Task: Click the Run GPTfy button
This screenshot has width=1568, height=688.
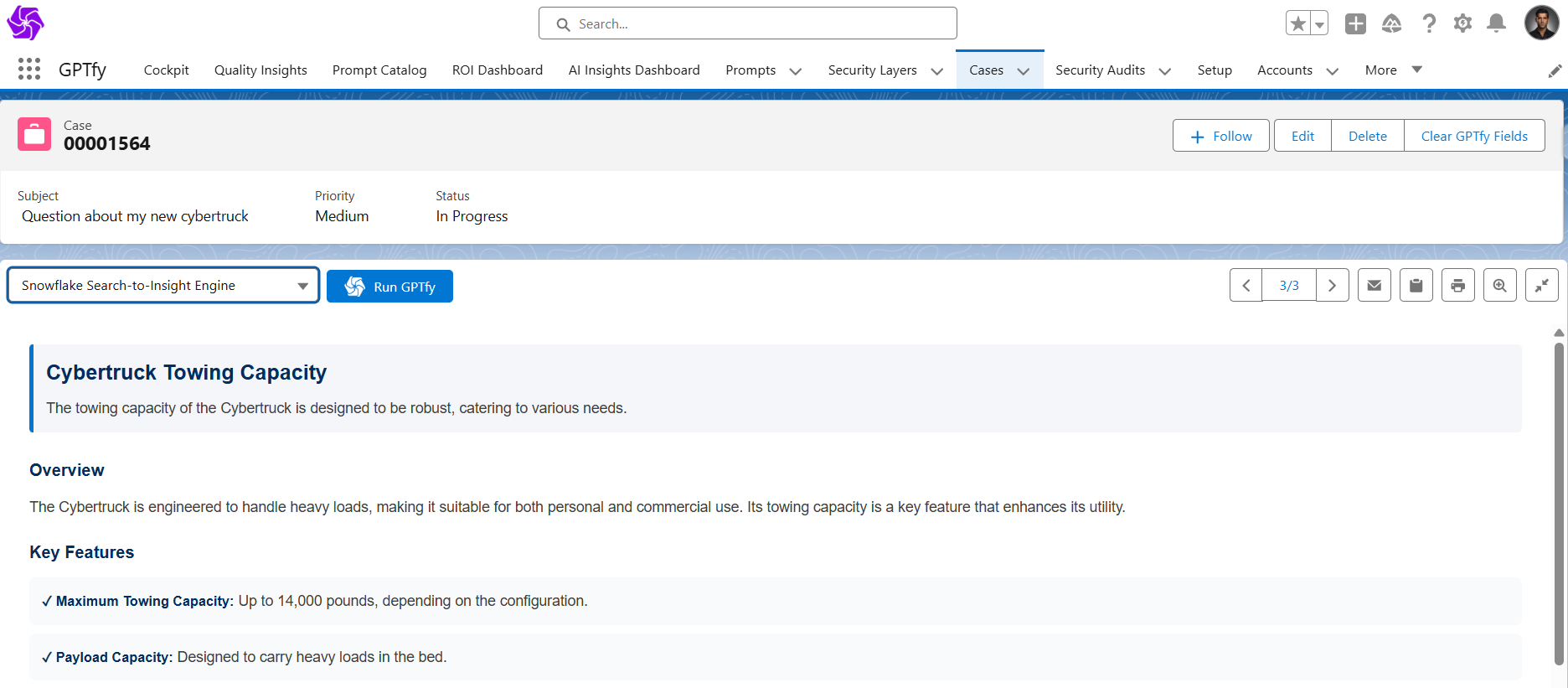Action: coord(389,287)
